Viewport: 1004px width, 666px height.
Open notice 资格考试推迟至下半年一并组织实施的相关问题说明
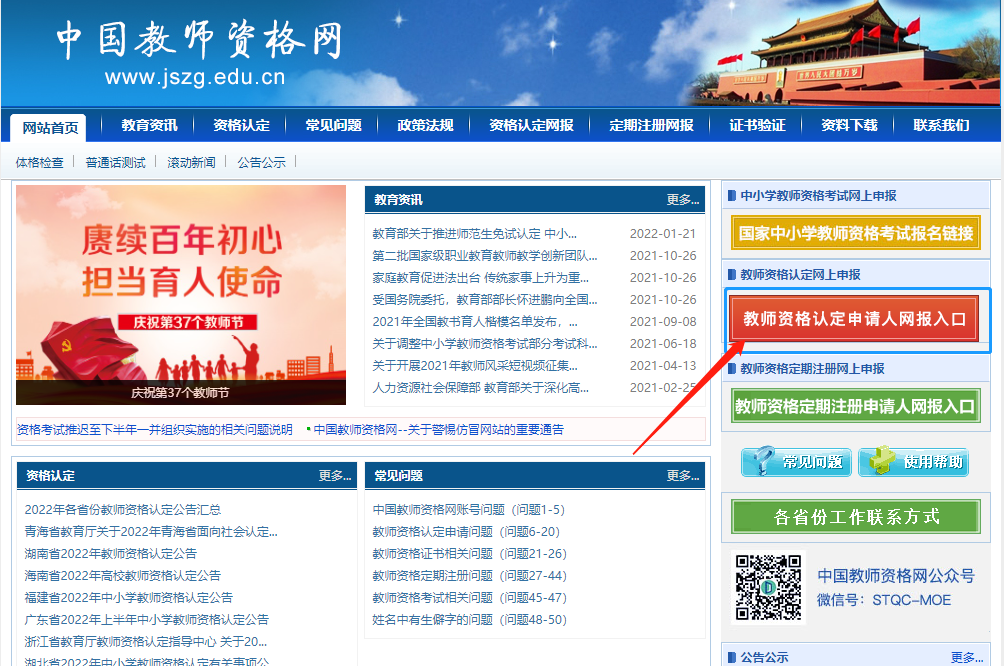coord(154,430)
